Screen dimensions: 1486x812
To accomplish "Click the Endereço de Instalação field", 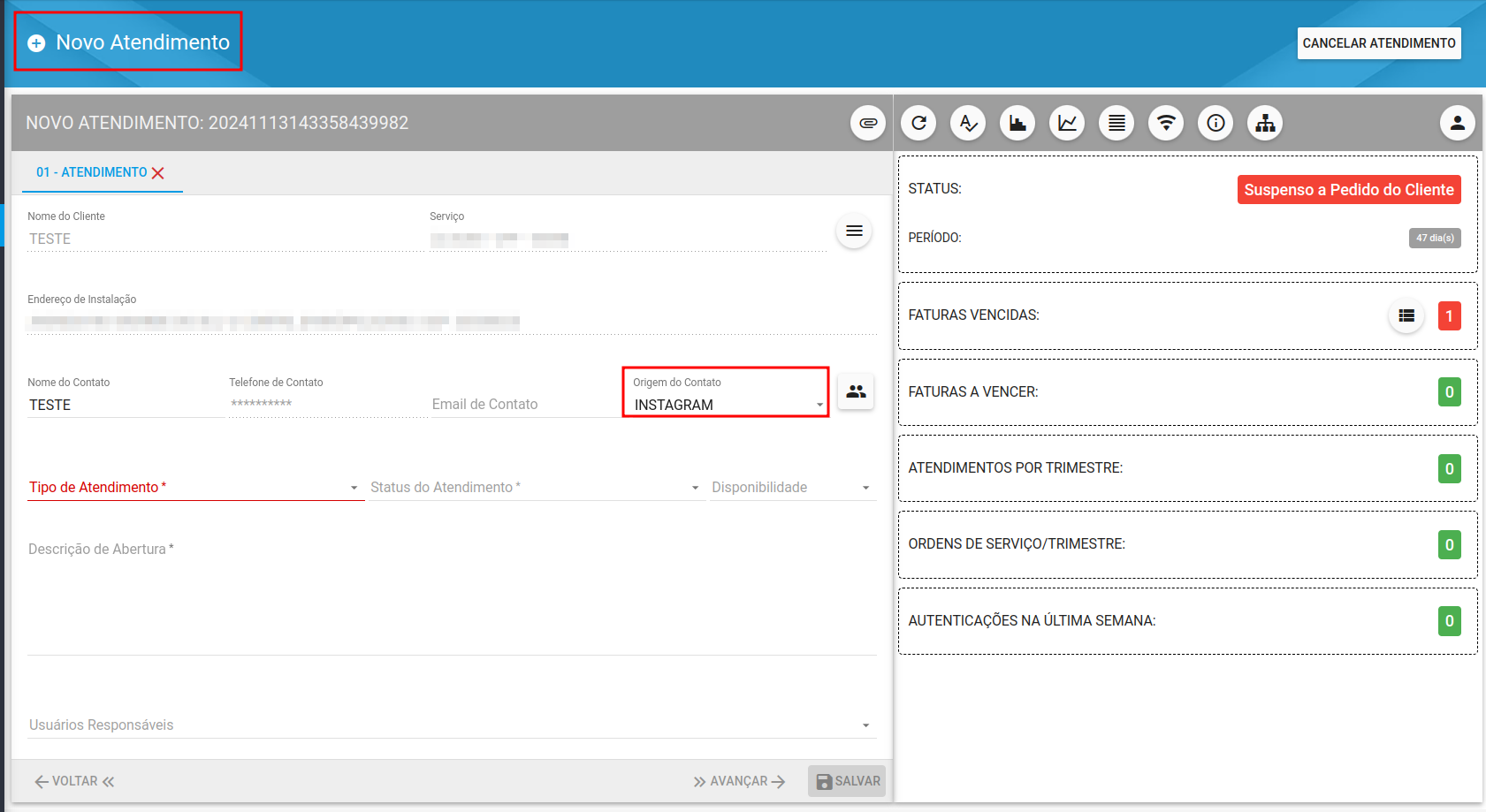I will click(452, 322).
